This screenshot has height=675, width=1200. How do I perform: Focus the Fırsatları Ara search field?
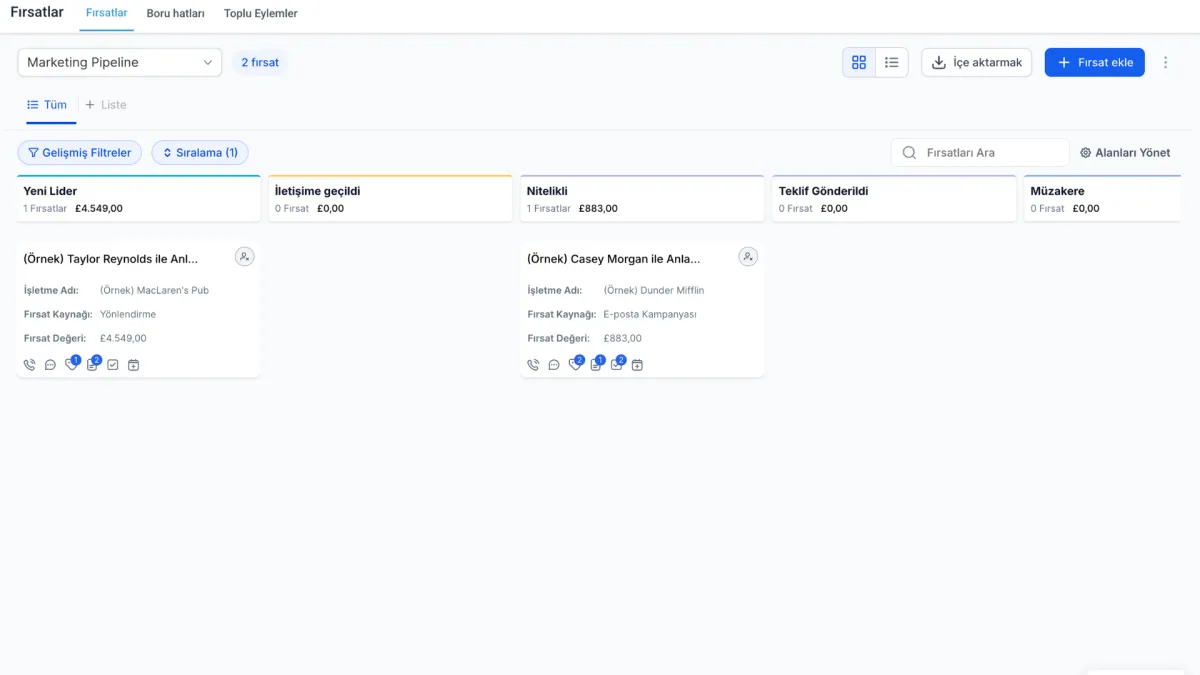(980, 153)
